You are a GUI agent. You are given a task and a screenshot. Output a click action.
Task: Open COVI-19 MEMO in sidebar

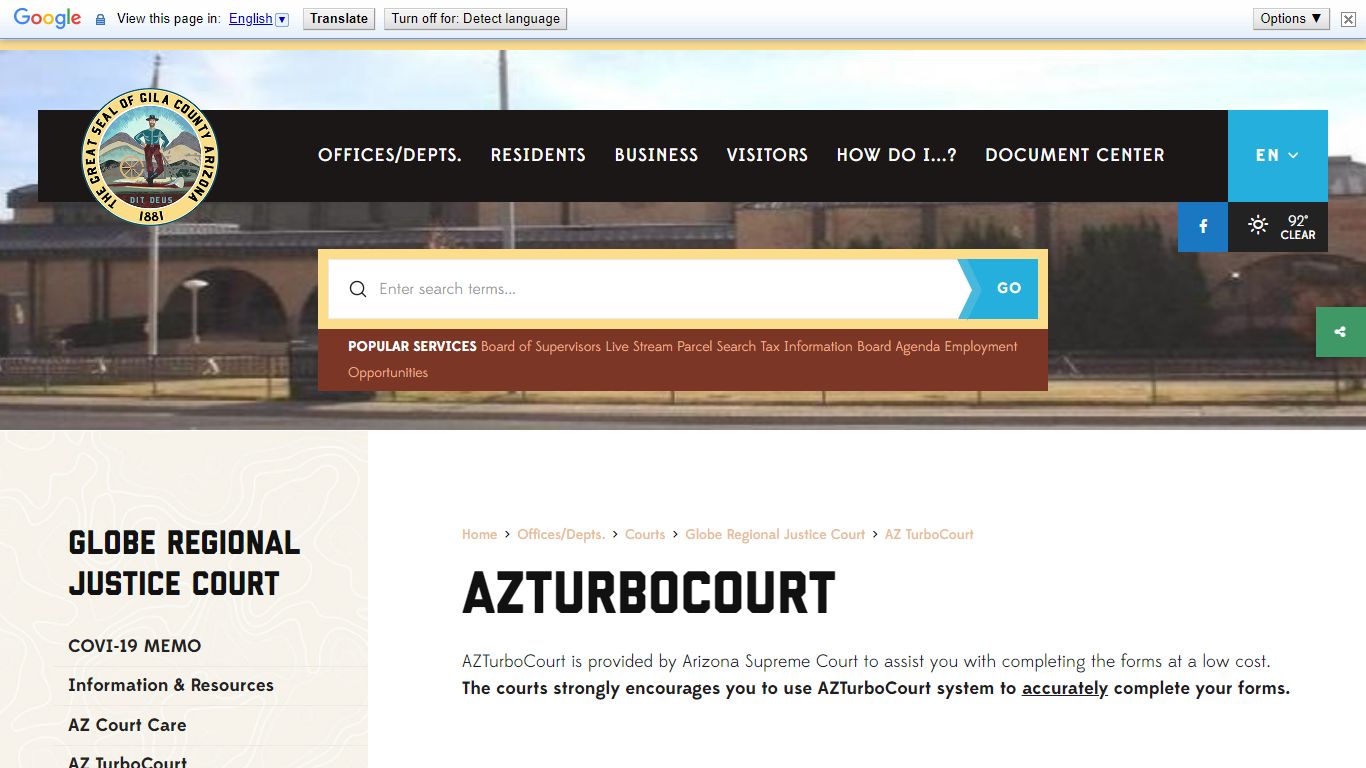tap(135, 646)
